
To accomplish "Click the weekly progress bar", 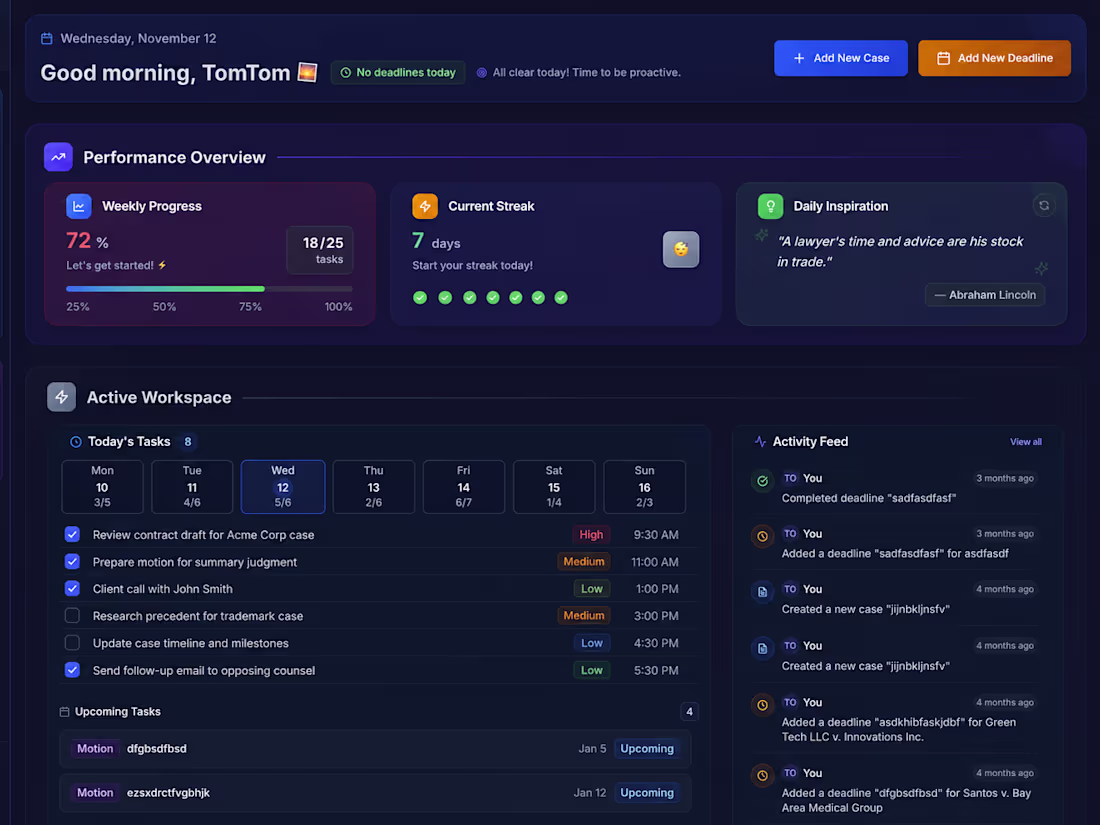I will (x=209, y=289).
